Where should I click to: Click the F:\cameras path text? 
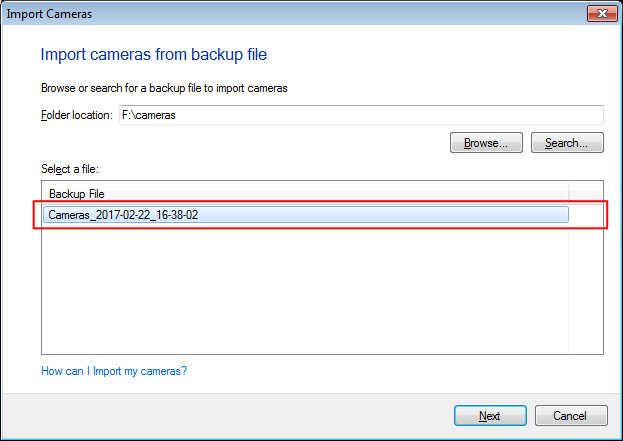point(149,115)
